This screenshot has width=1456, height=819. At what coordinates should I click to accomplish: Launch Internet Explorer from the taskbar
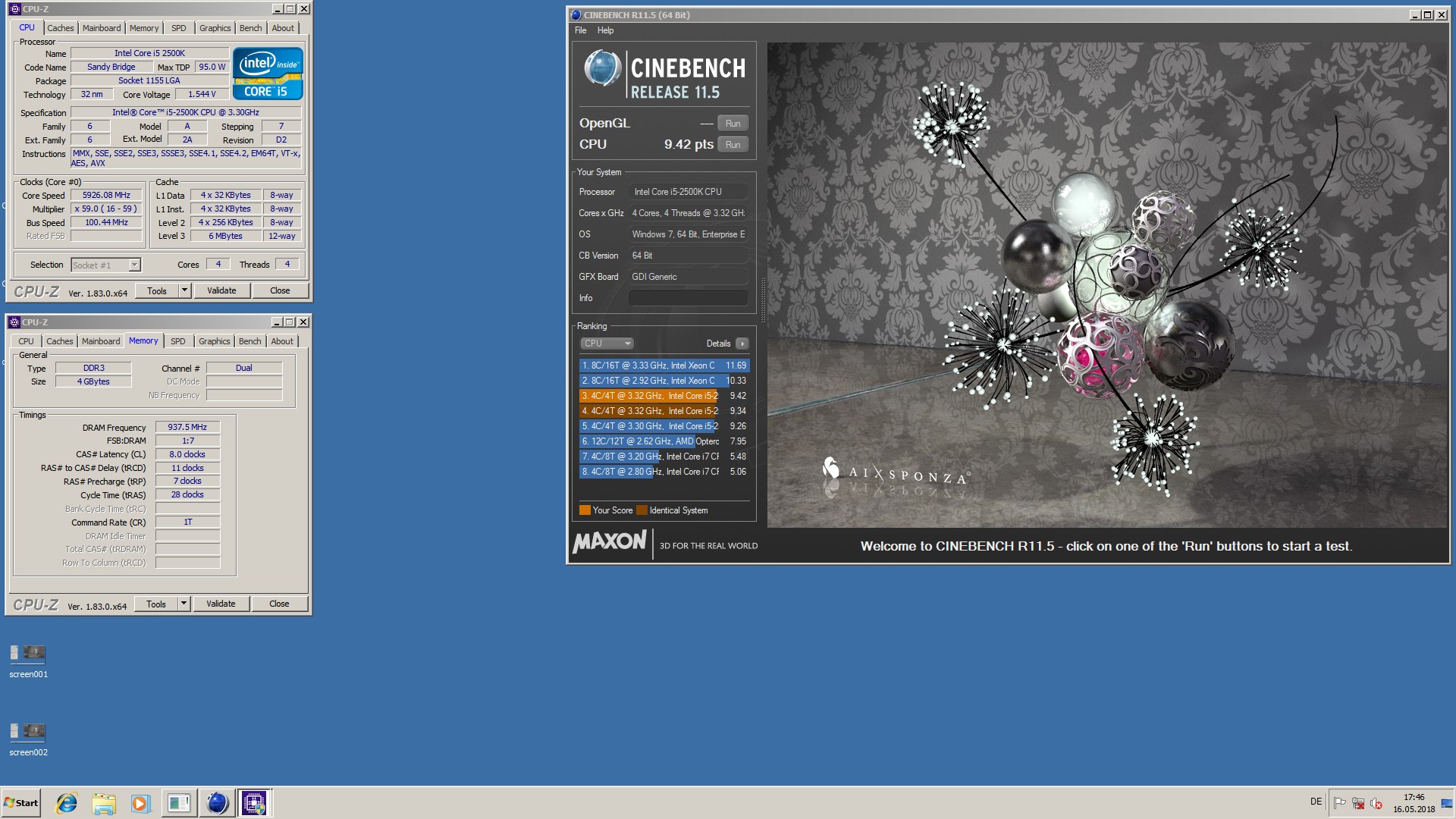(x=67, y=803)
